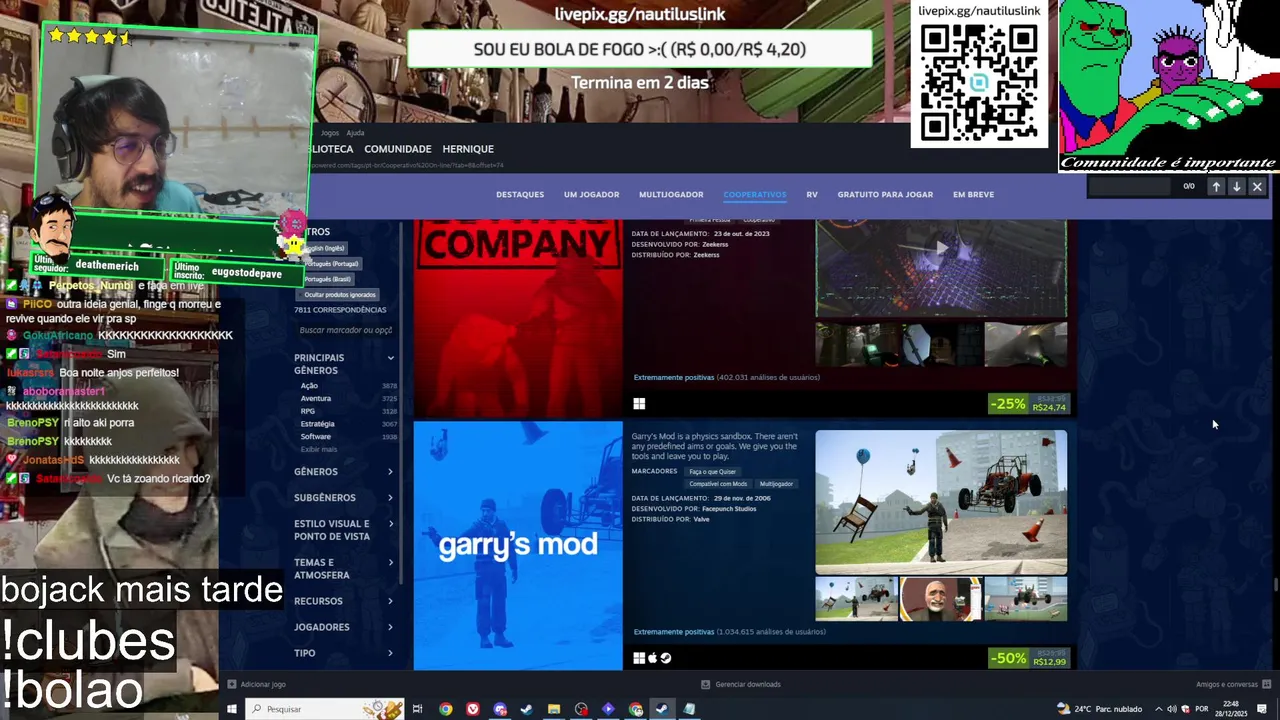Click the Multijogador tag on Garry's Mod
The width and height of the screenshot is (1280, 720).
[777, 484]
